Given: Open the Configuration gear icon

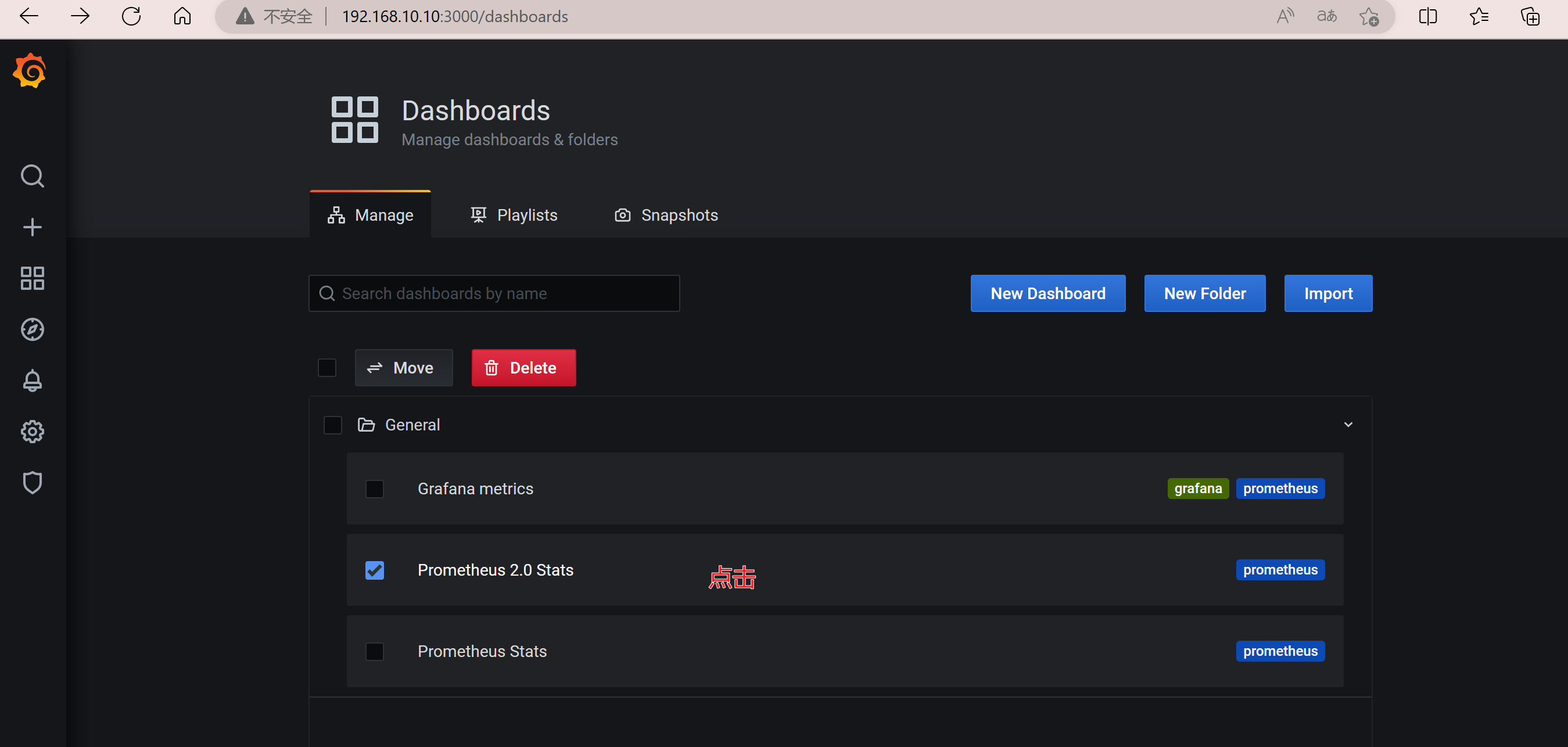Looking at the screenshot, I should [x=33, y=432].
